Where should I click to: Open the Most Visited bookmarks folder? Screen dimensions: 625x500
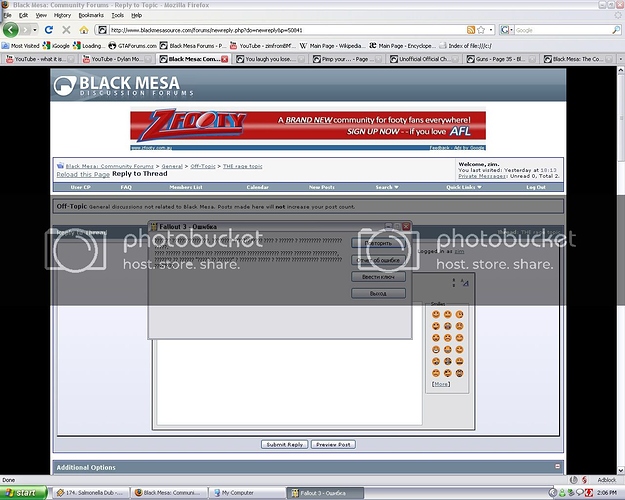[21, 46]
